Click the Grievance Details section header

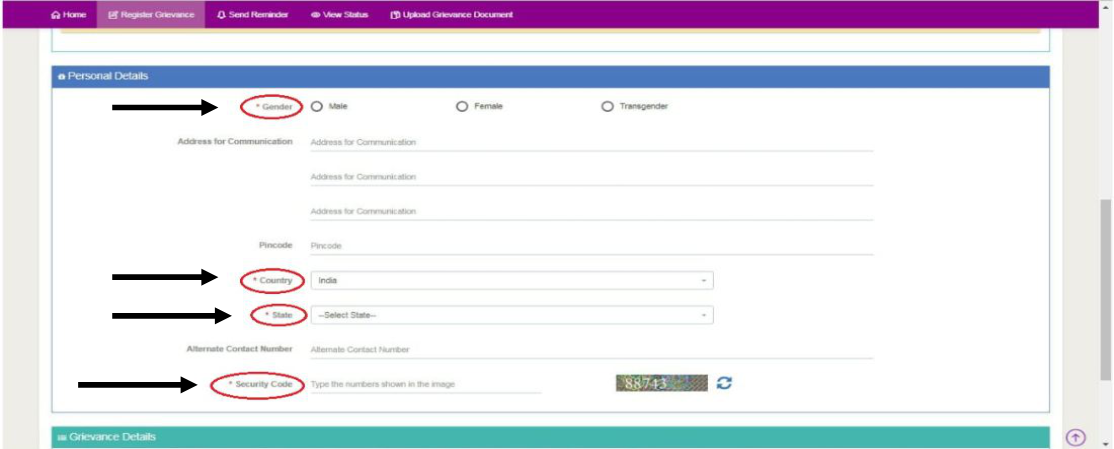(x=550, y=437)
